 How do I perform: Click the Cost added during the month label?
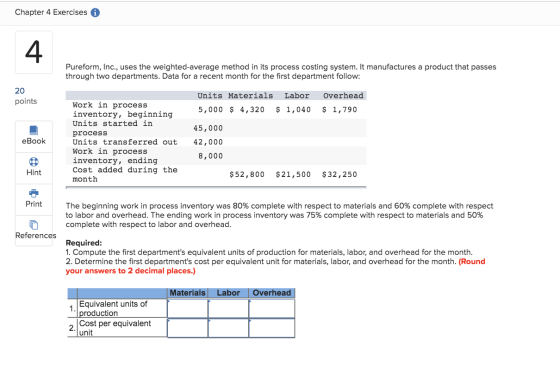click(125, 175)
